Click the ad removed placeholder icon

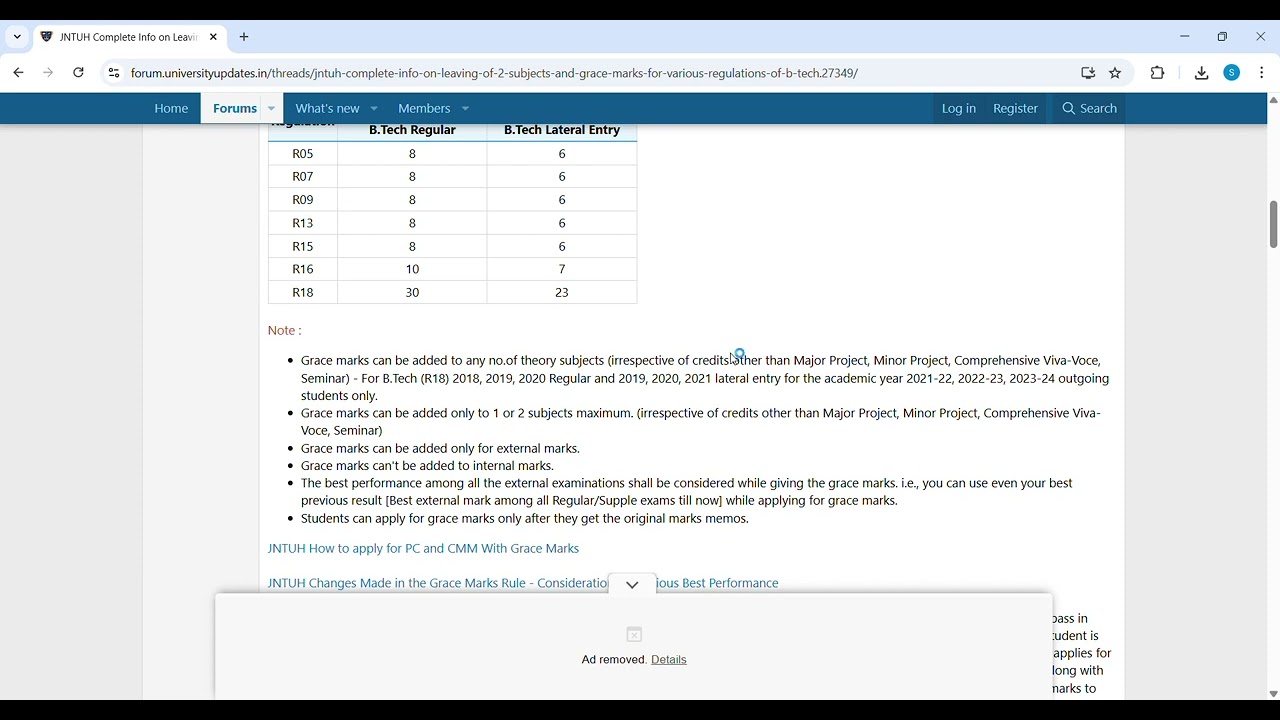[634, 635]
